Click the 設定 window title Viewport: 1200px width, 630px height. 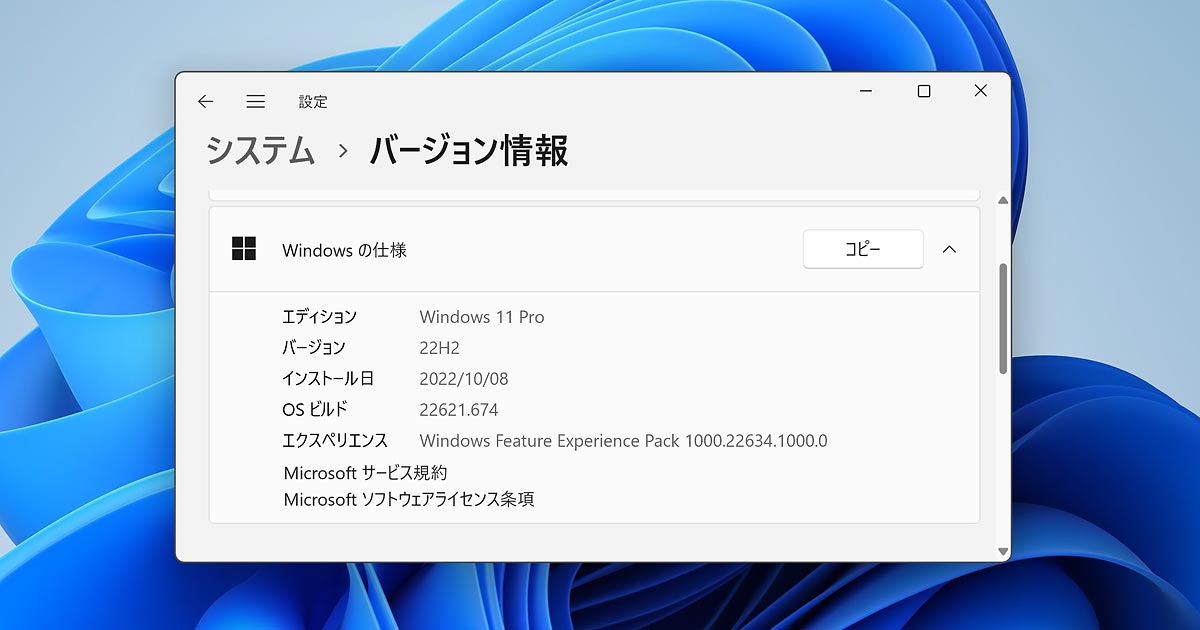pos(313,102)
